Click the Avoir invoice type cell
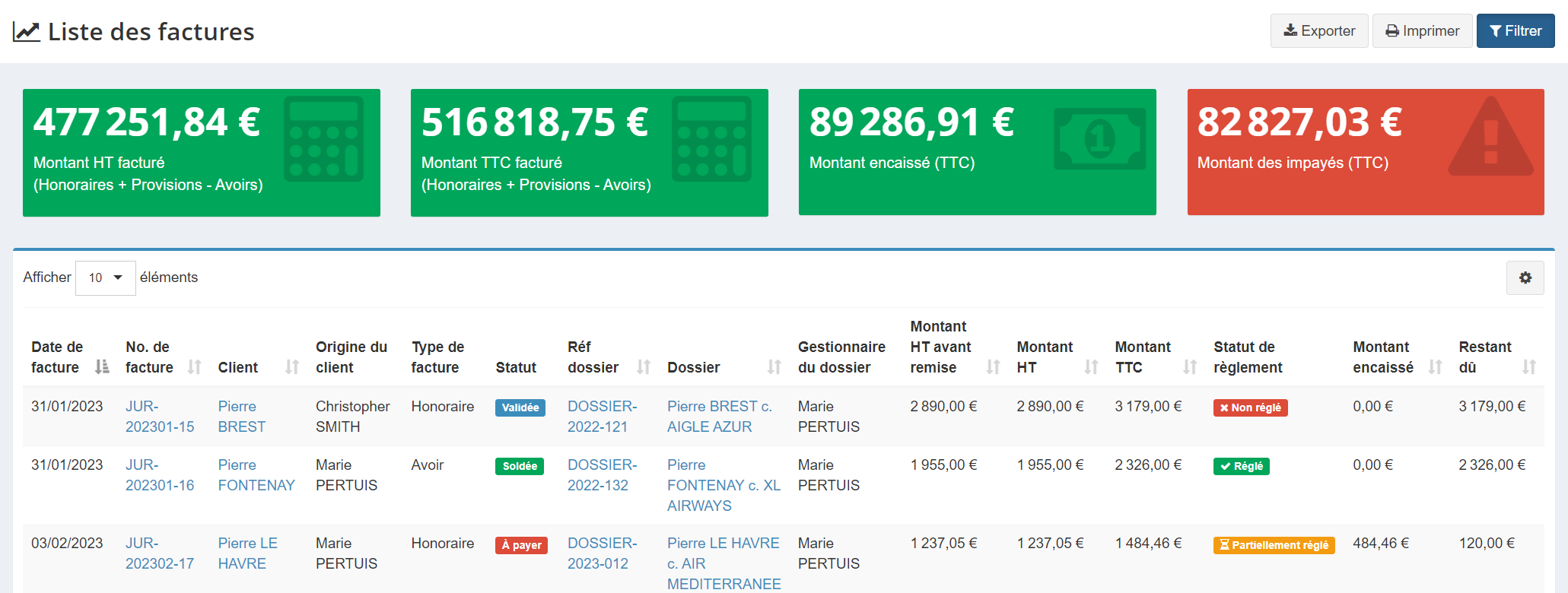The width and height of the screenshot is (1568, 593). (428, 465)
